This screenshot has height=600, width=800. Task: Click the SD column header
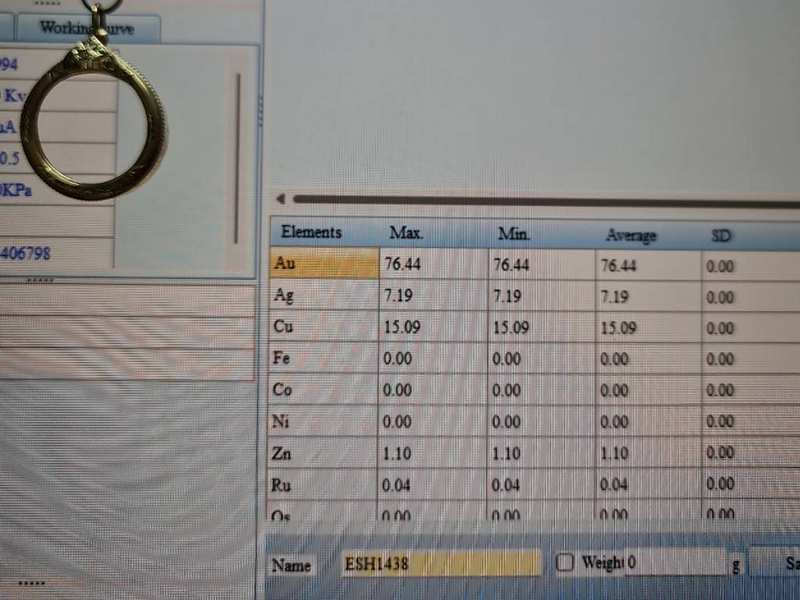coord(720,236)
